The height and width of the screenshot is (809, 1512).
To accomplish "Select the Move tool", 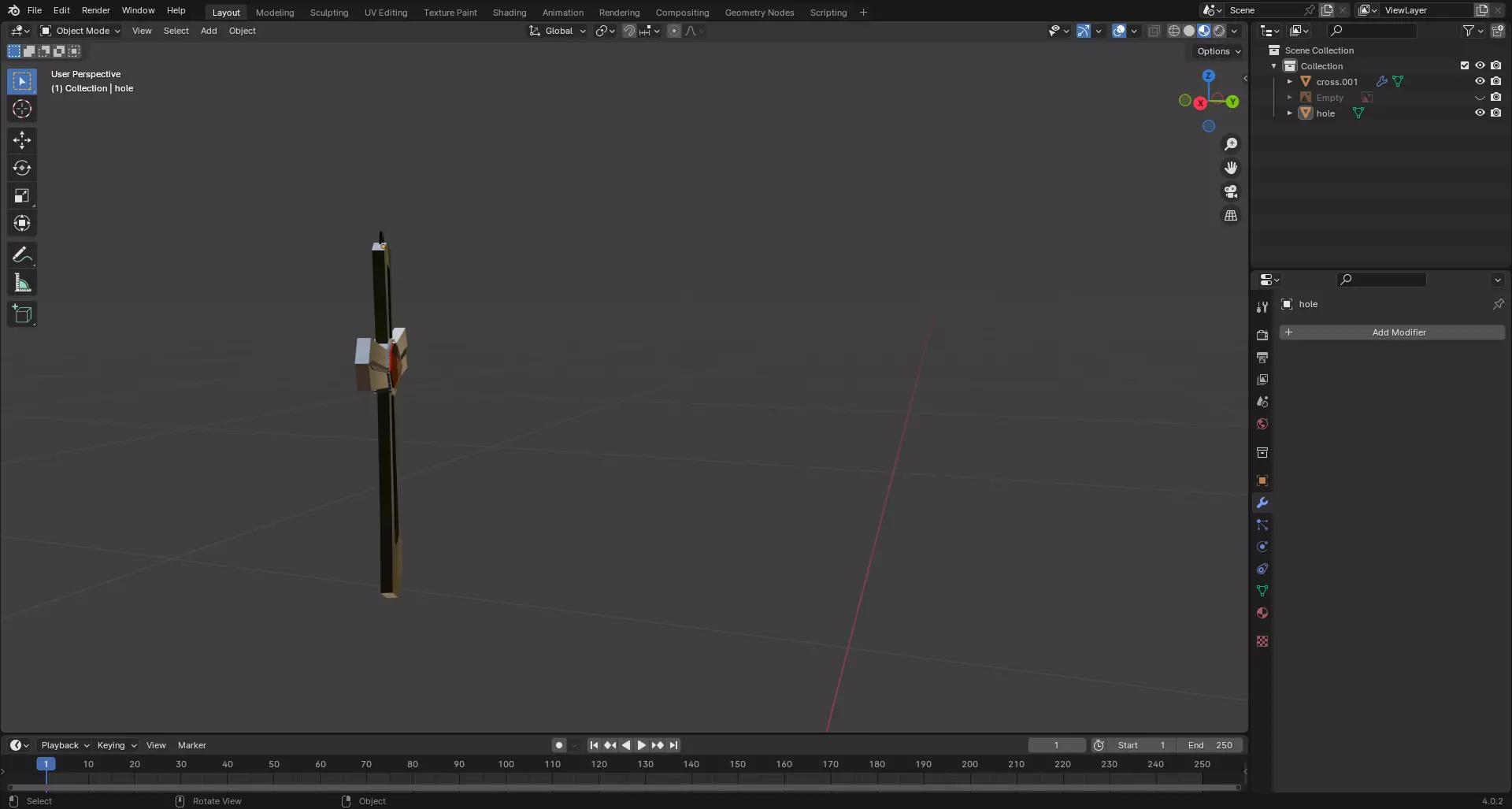I will (x=22, y=140).
